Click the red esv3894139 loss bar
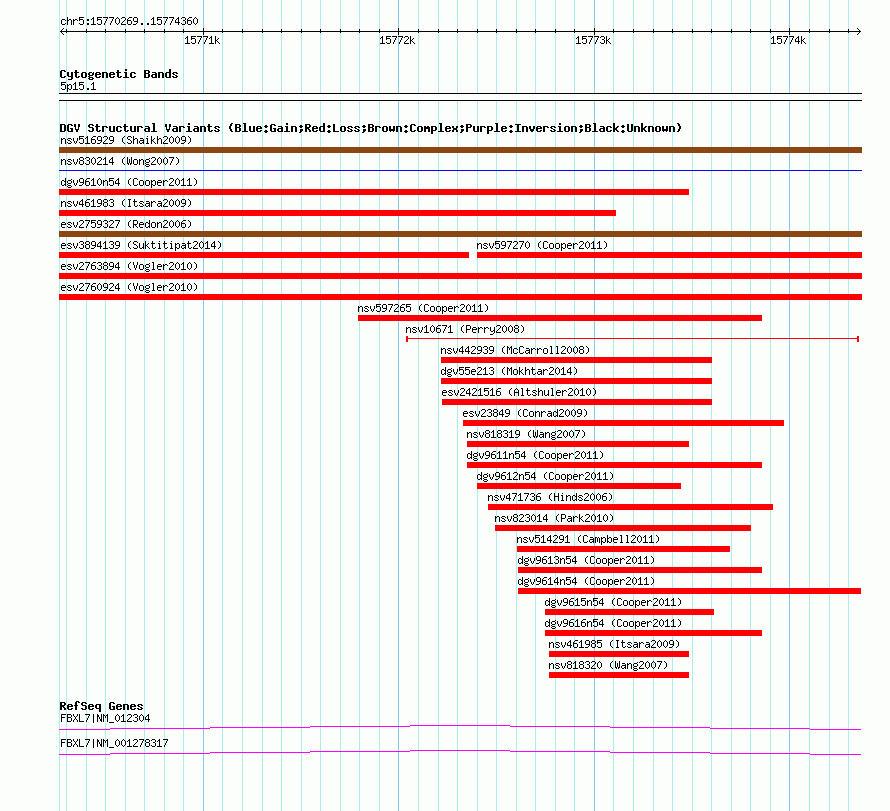The image size is (890, 811). tap(264, 255)
